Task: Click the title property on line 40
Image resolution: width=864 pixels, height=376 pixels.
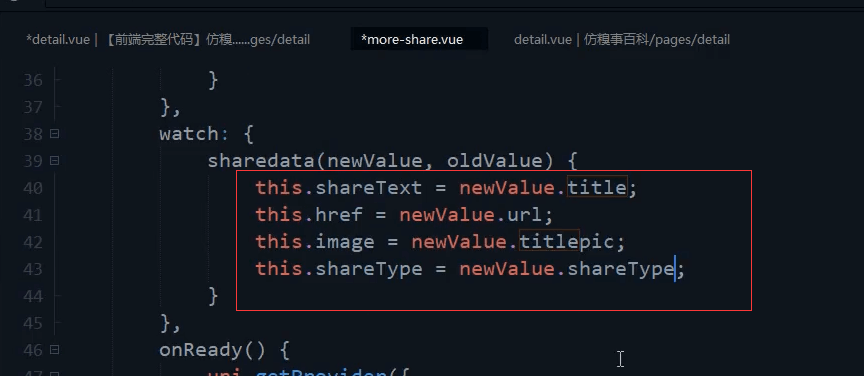Action: [x=597, y=188]
